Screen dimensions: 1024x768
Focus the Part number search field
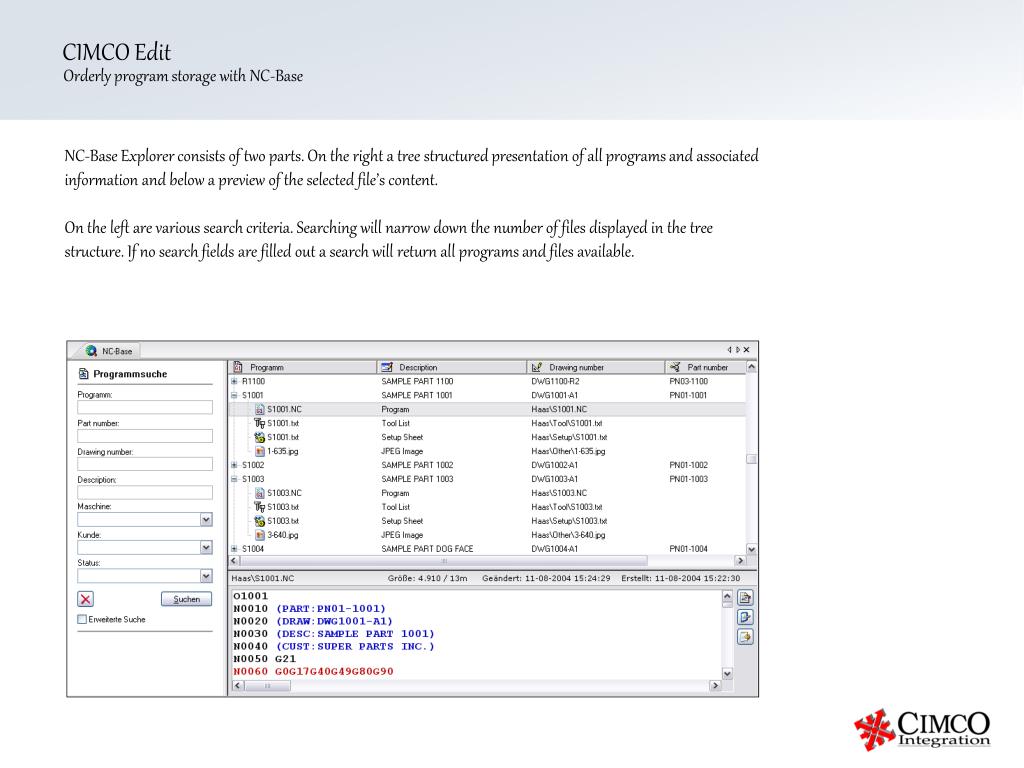click(x=145, y=436)
